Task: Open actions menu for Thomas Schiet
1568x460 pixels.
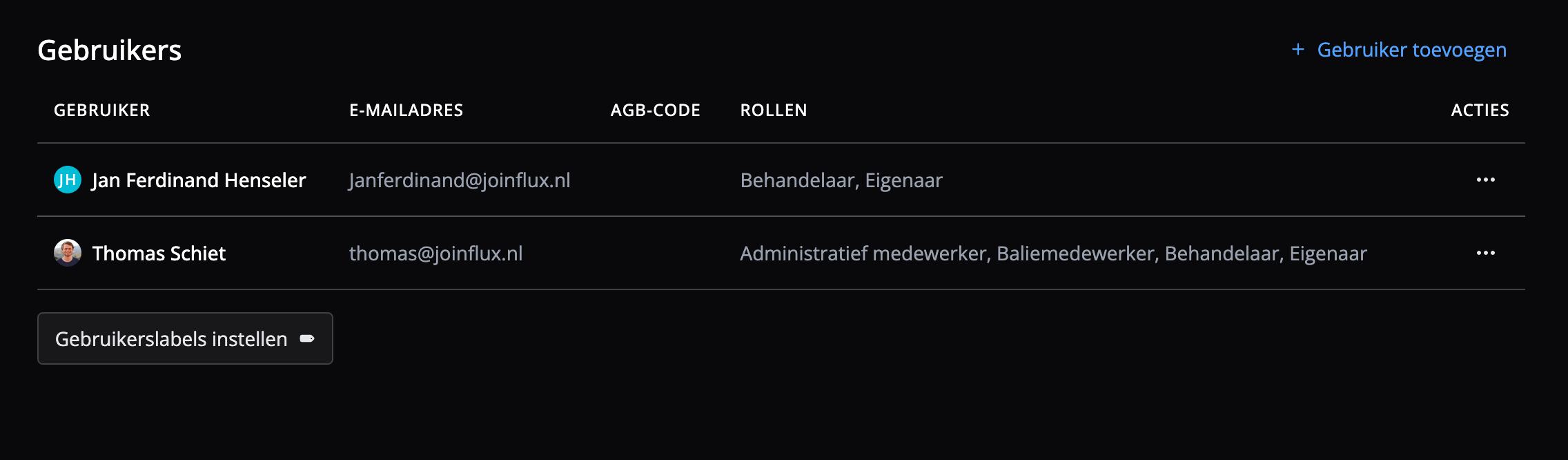Action: [1485, 253]
